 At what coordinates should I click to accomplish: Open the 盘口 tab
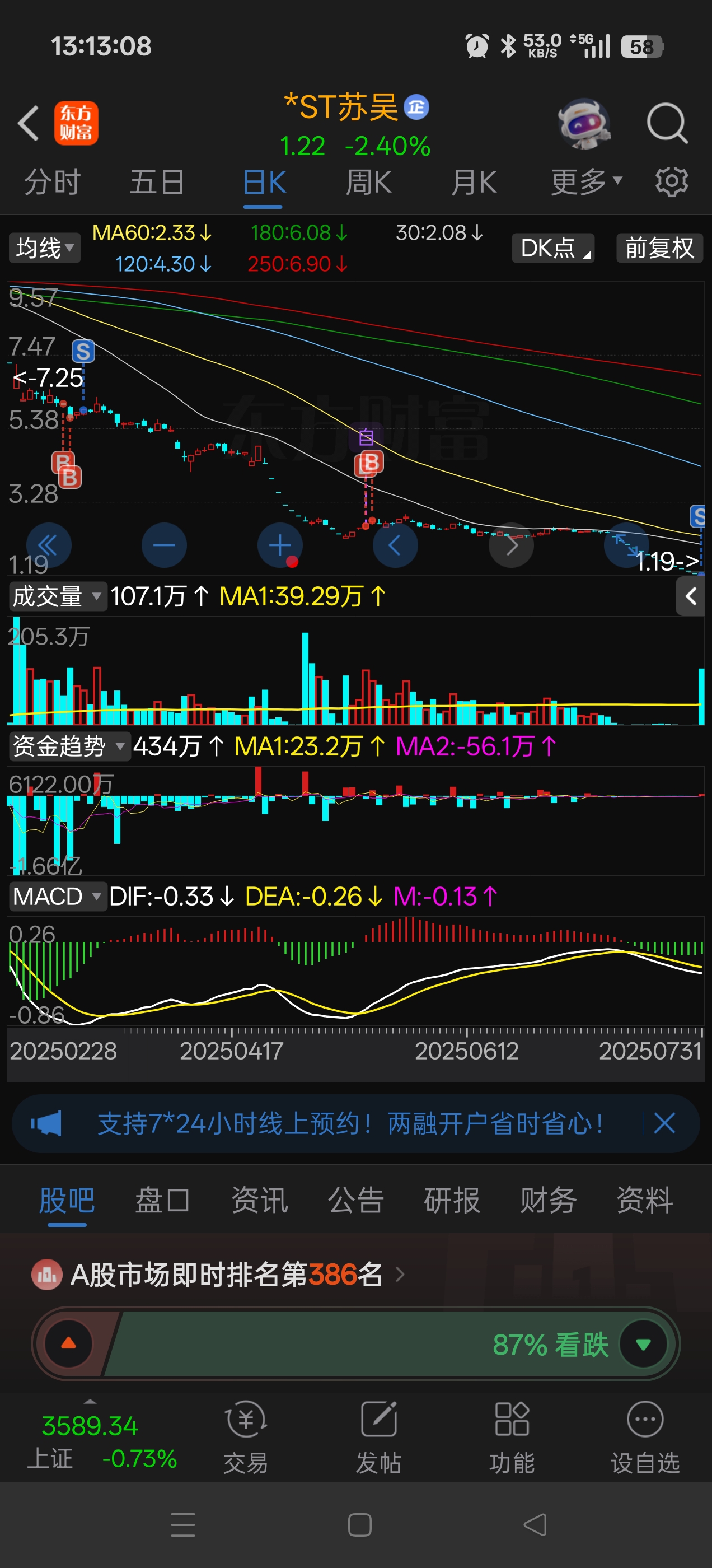[x=162, y=1200]
